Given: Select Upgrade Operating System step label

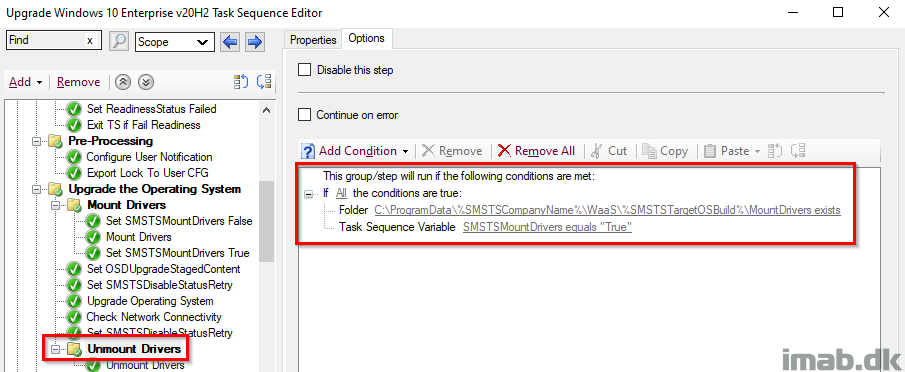Looking at the screenshot, I should point(150,301).
